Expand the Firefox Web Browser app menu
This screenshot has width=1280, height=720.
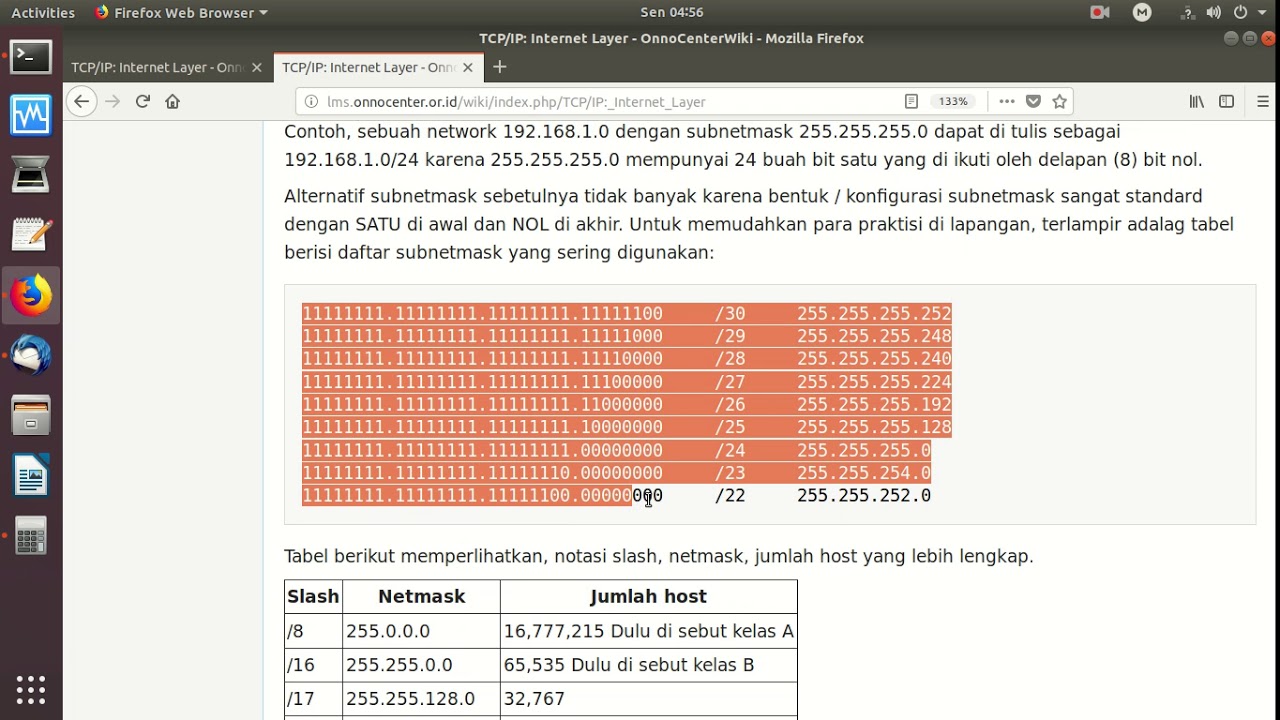click(181, 12)
